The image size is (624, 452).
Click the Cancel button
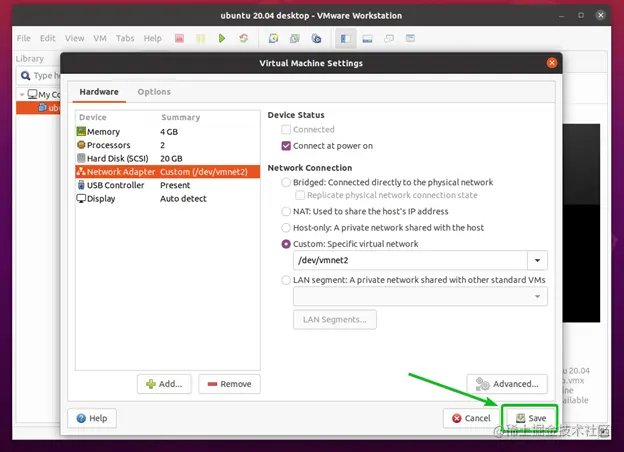pos(471,418)
